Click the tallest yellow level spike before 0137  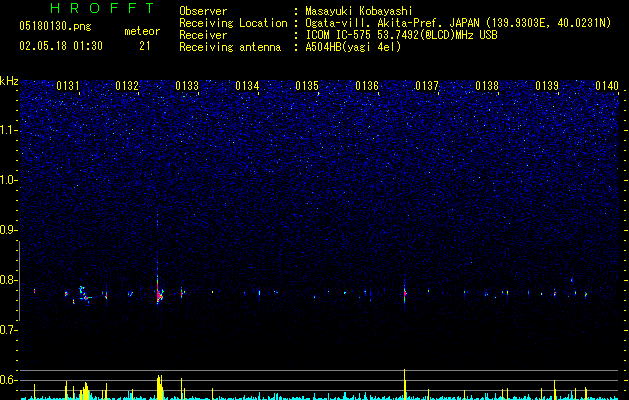(405, 384)
